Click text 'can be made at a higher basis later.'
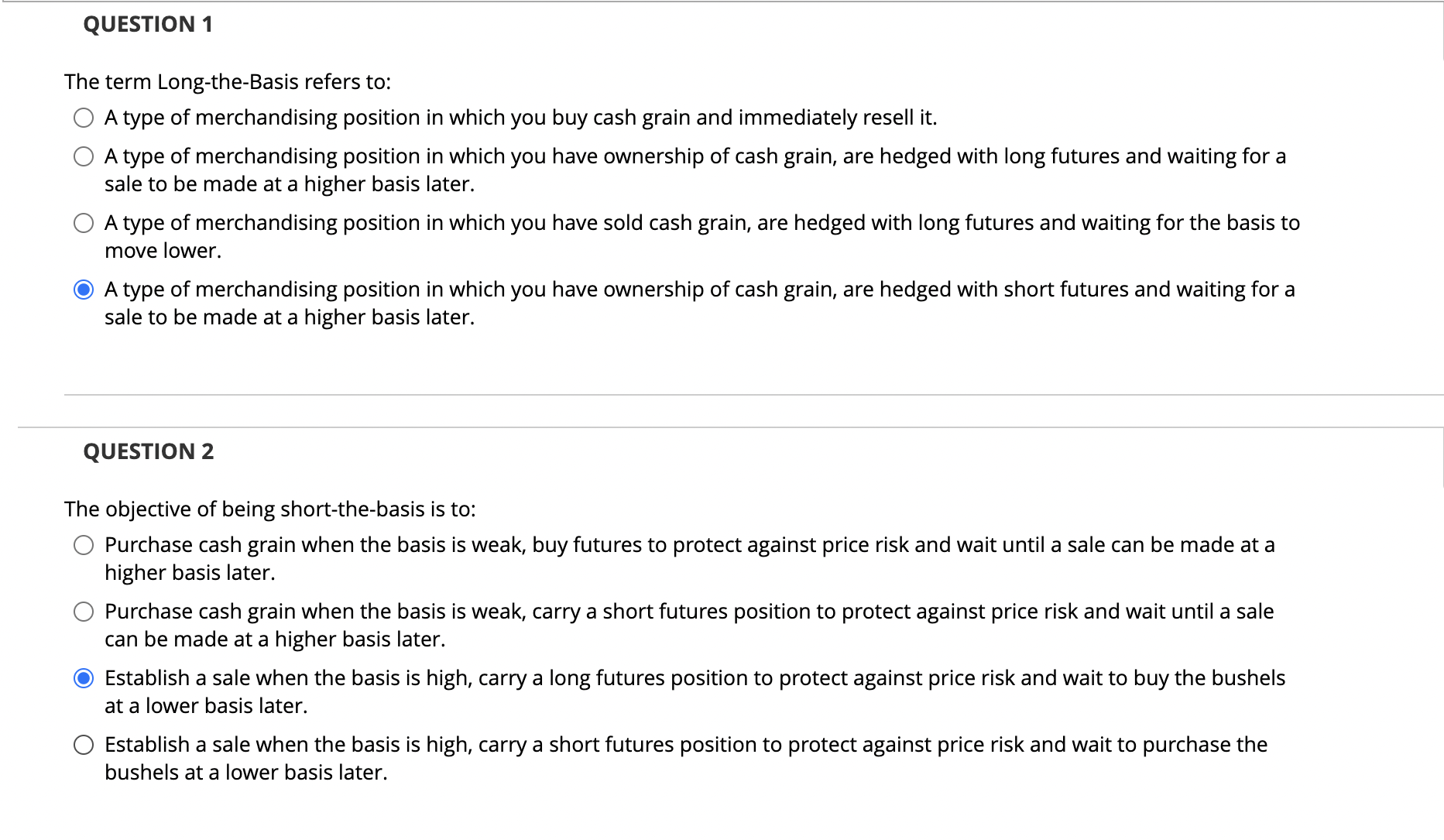 tap(275, 639)
